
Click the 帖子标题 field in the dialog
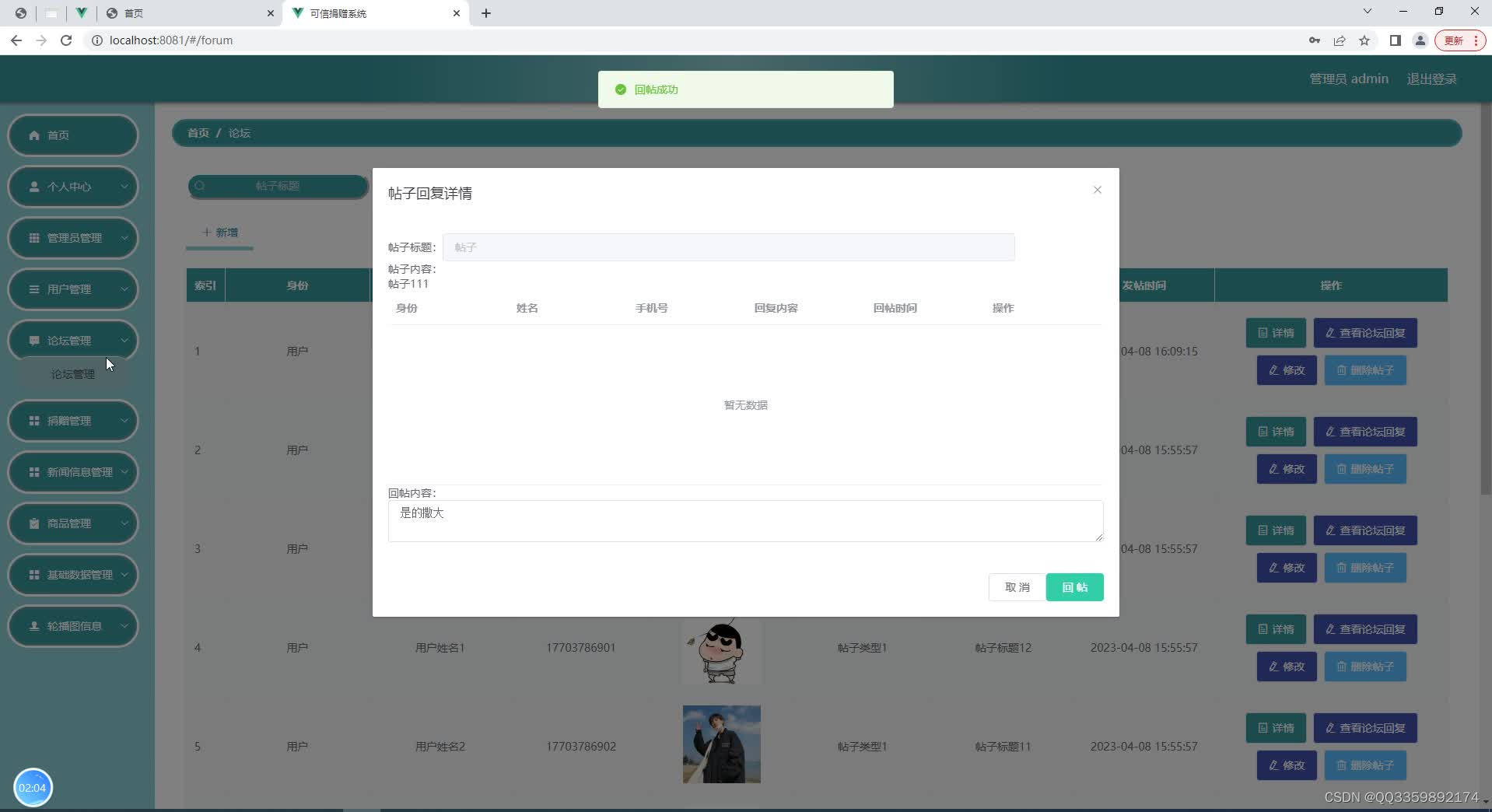[x=728, y=247]
